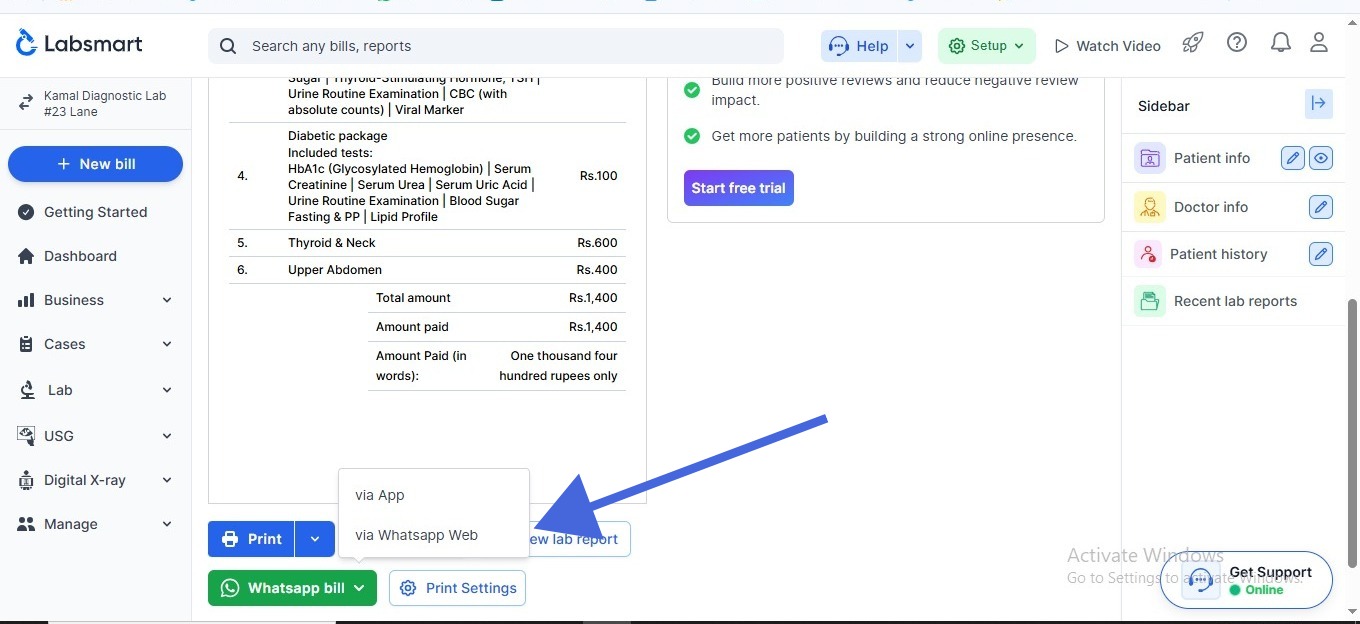Click the Labsmart logo

[79, 44]
